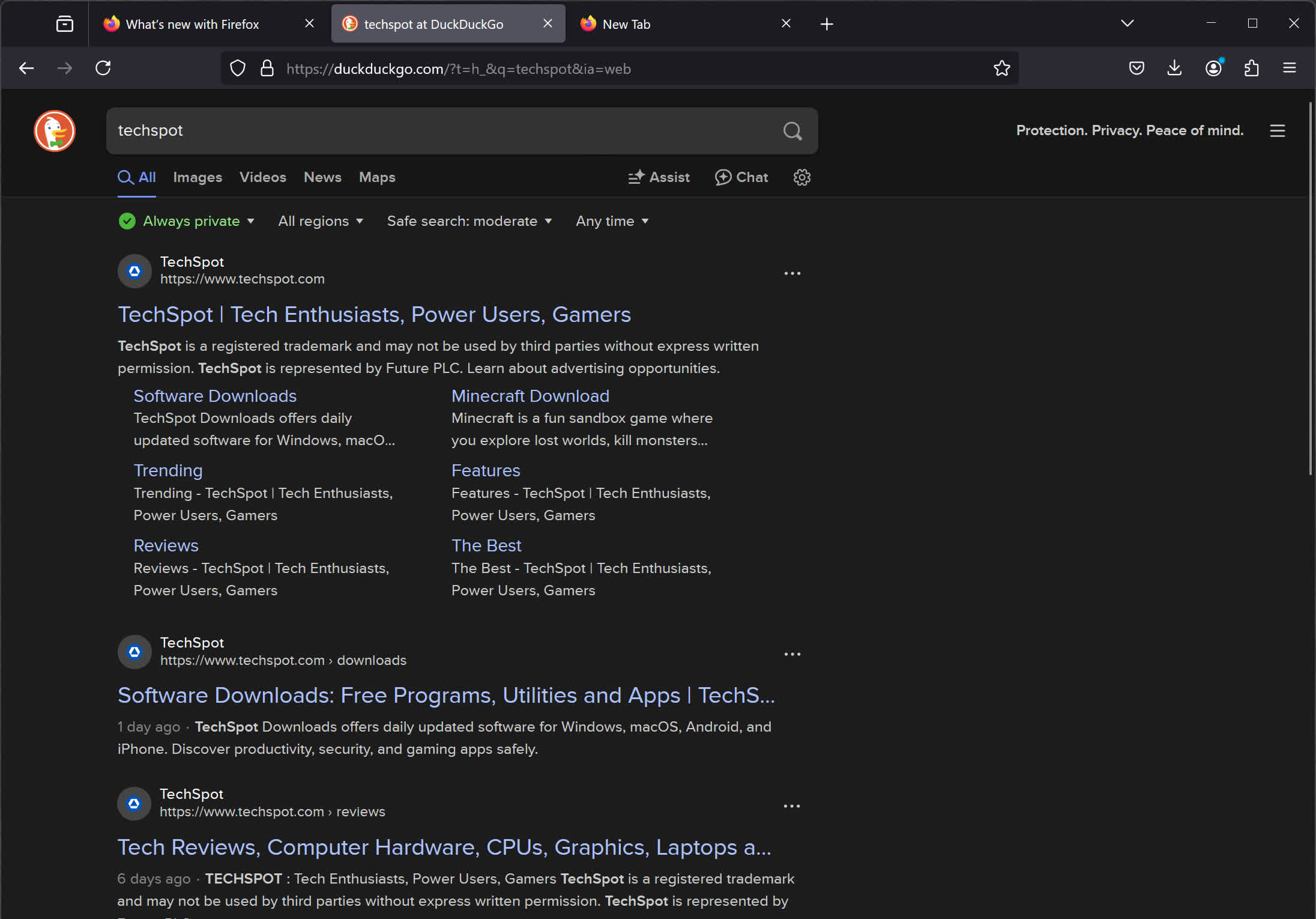Open 'Tech Reviews, Computer Hardware' result title
Screen dimensions: 1316x919
click(x=444, y=848)
